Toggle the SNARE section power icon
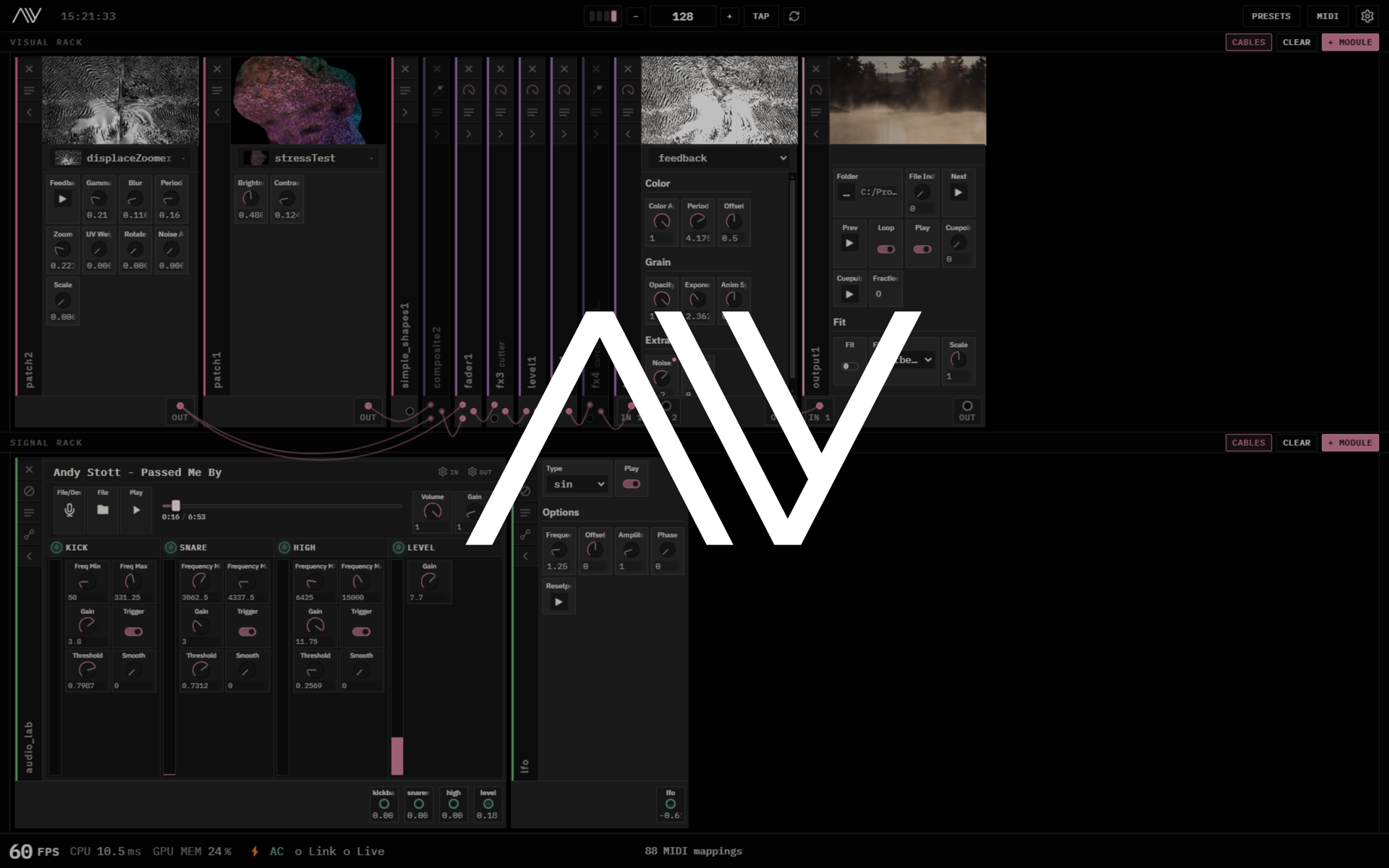The image size is (1389, 868). point(171,548)
